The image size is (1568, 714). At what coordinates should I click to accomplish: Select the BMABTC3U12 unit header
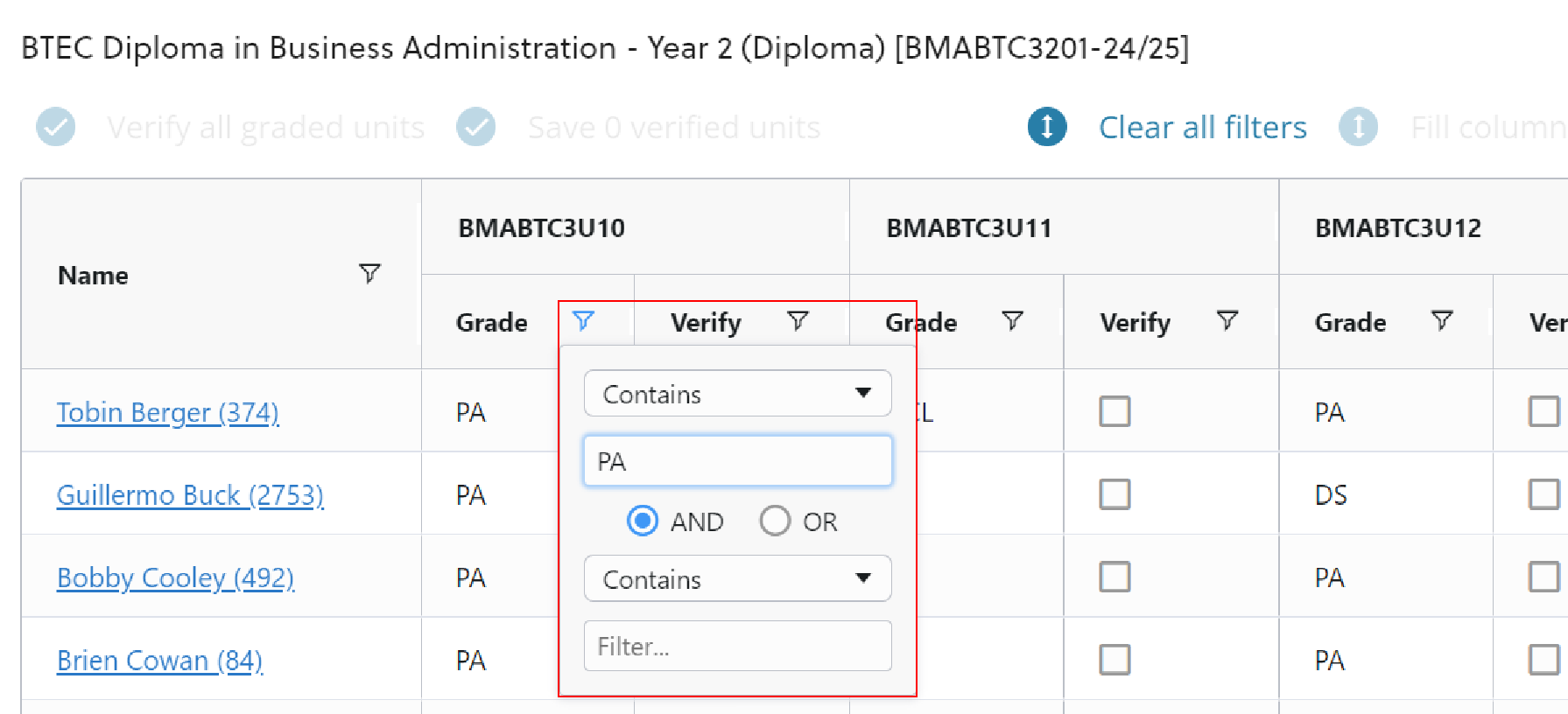click(1398, 227)
